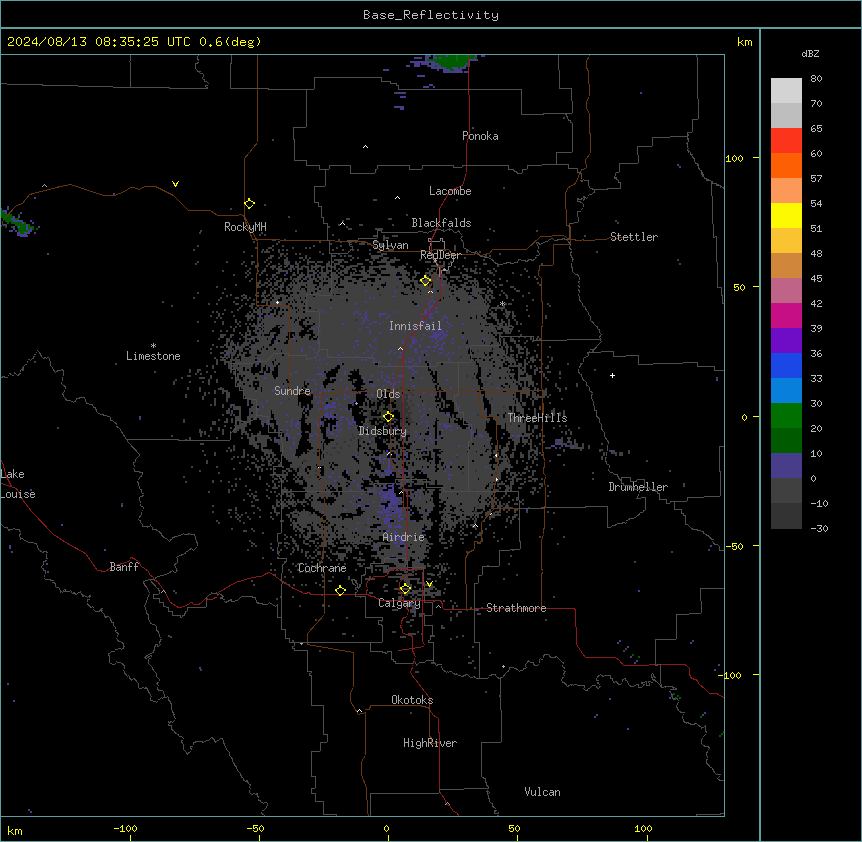Click the Cochrane town label
Image resolution: width=862 pixels, height=842 pixels.
(x=322, y=568)
